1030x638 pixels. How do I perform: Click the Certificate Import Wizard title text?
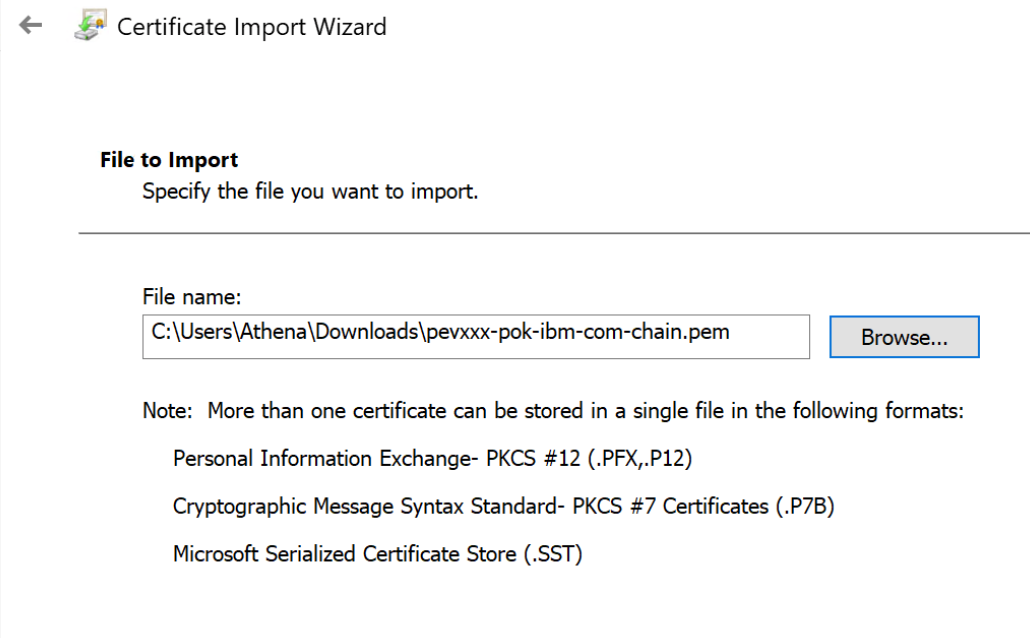tap(251, 27)
